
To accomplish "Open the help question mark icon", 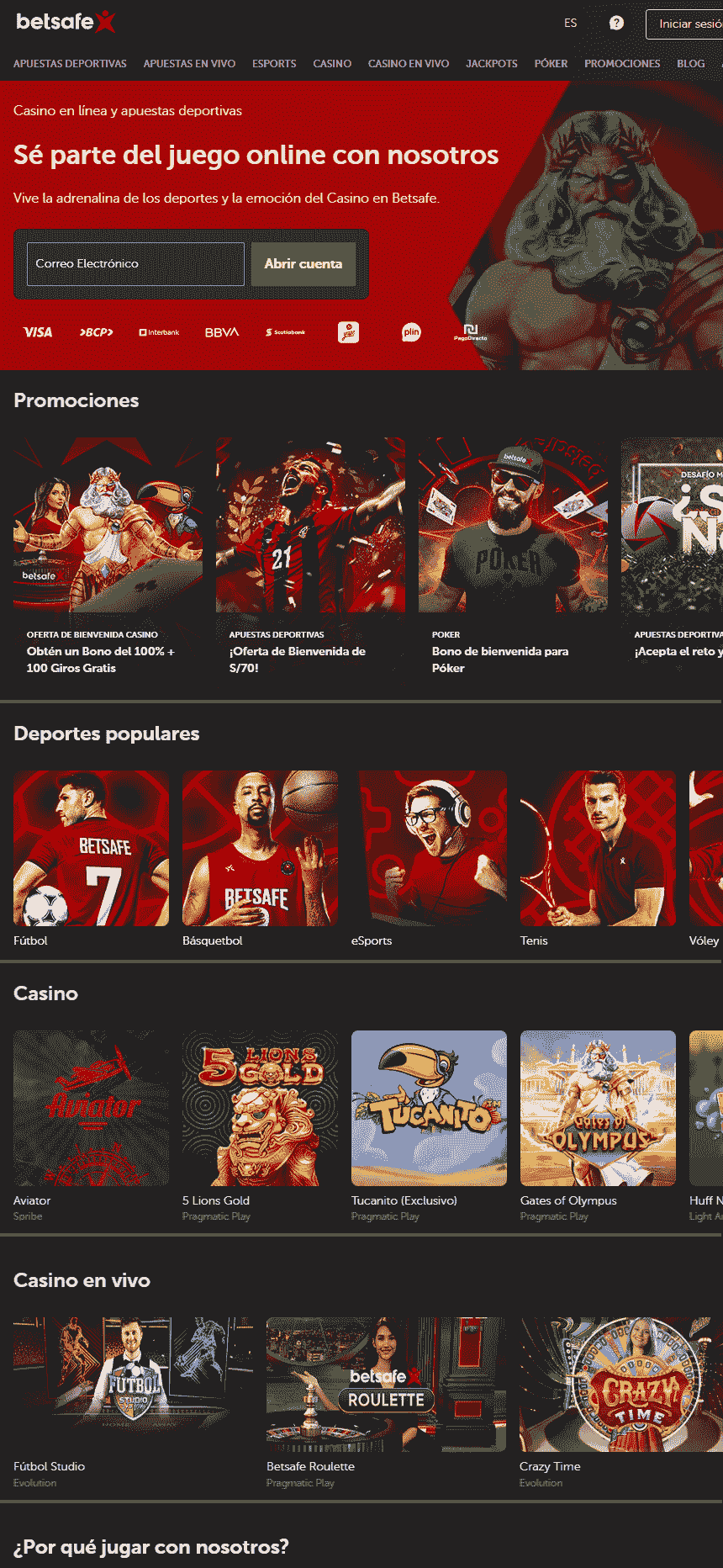I will click(616, 24).
